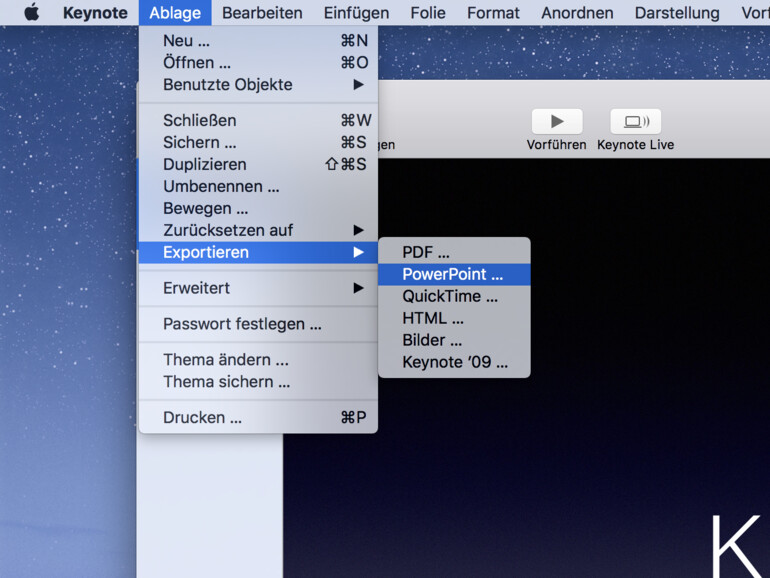This screenshot has height=578, width=770.
Task: Open the Folie menu
Action: click(428, 12)
